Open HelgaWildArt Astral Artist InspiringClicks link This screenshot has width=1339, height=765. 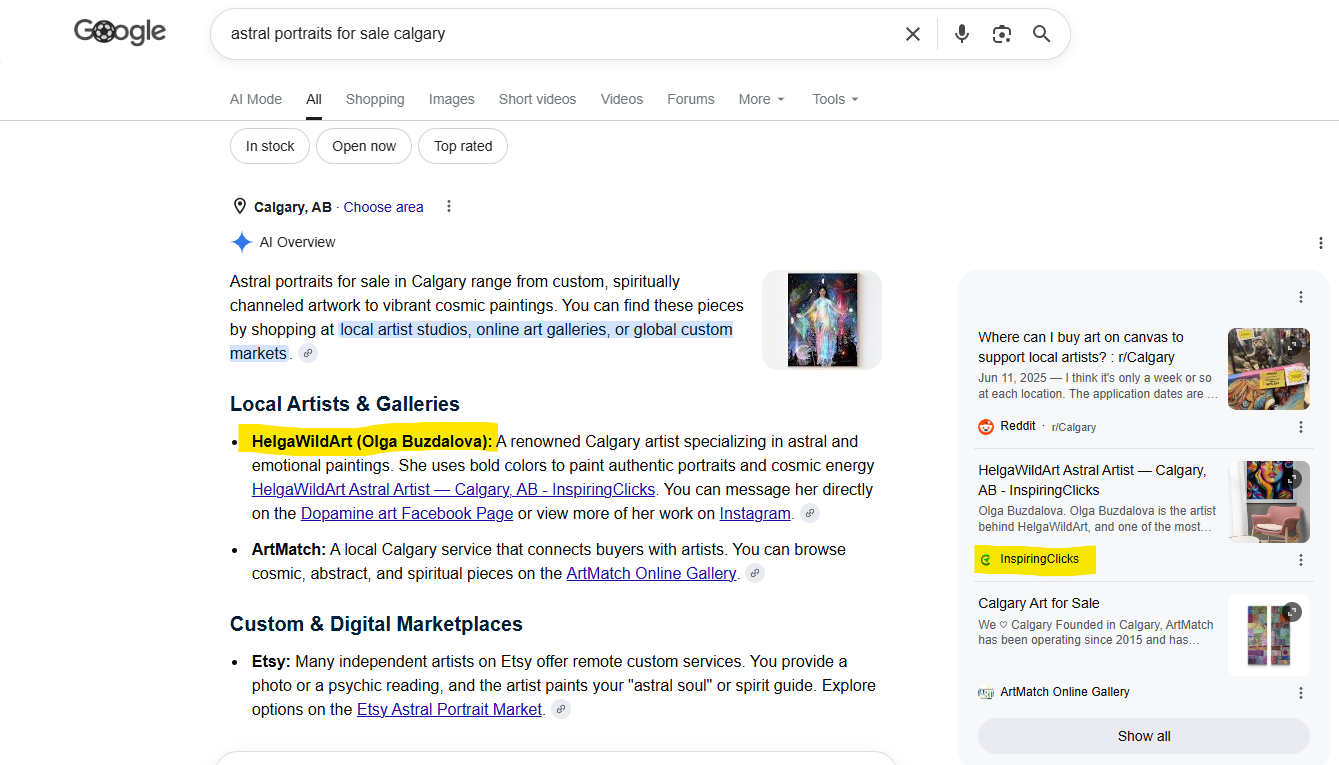tap(454, 490)
